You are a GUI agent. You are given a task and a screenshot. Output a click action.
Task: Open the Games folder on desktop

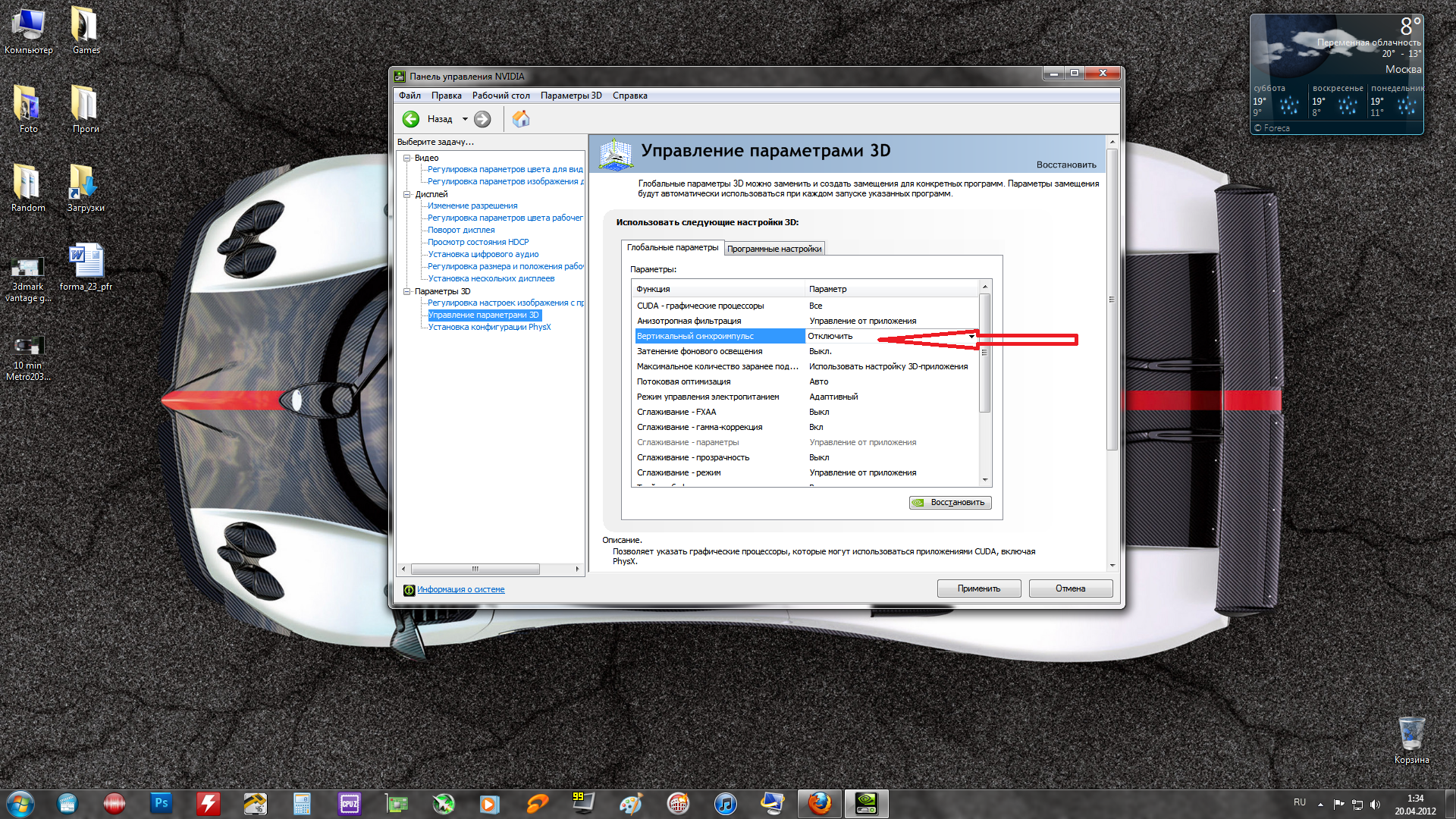click(86, 31)
